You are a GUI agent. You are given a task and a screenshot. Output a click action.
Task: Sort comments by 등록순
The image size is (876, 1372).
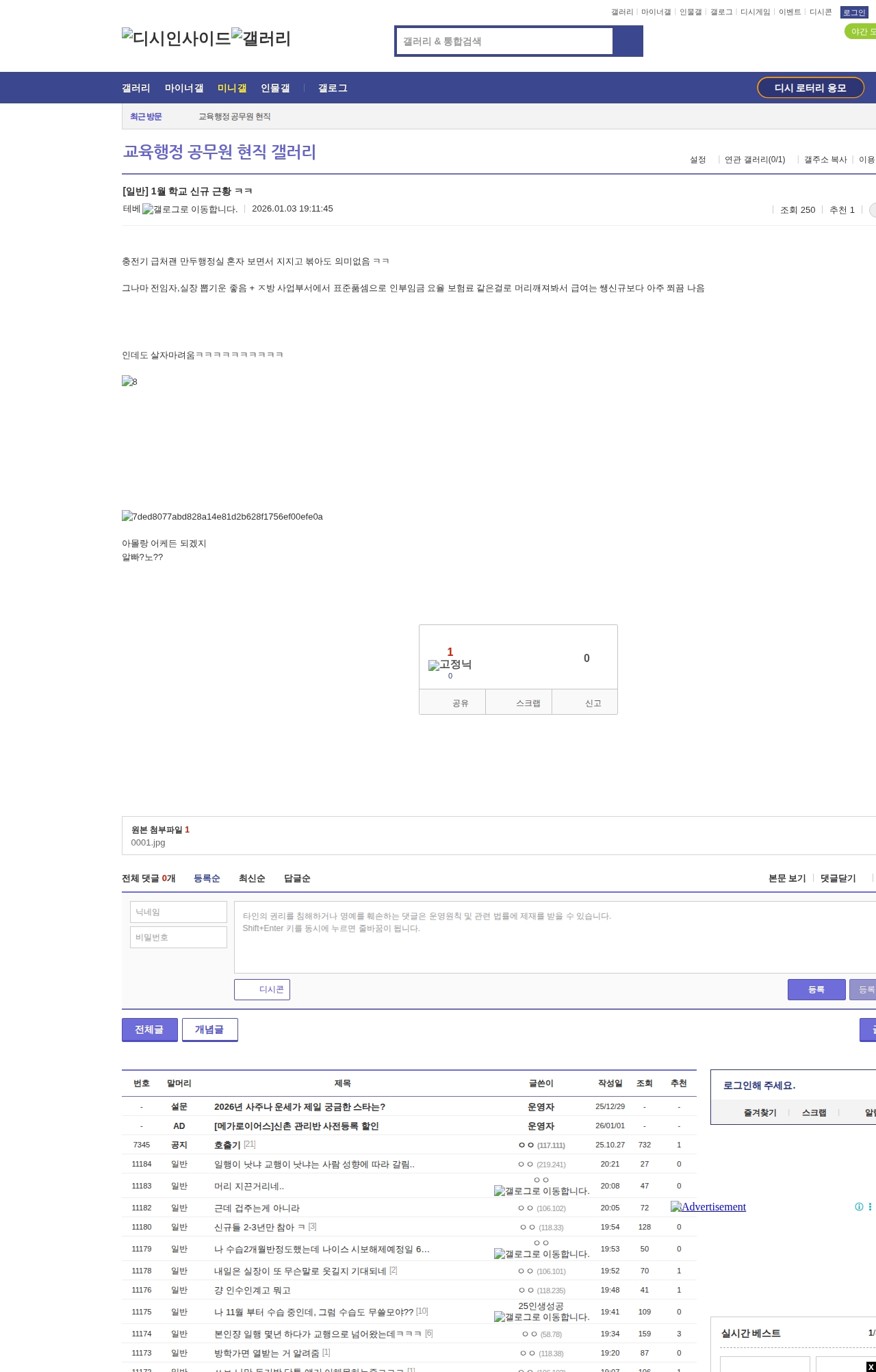point(207,878)
